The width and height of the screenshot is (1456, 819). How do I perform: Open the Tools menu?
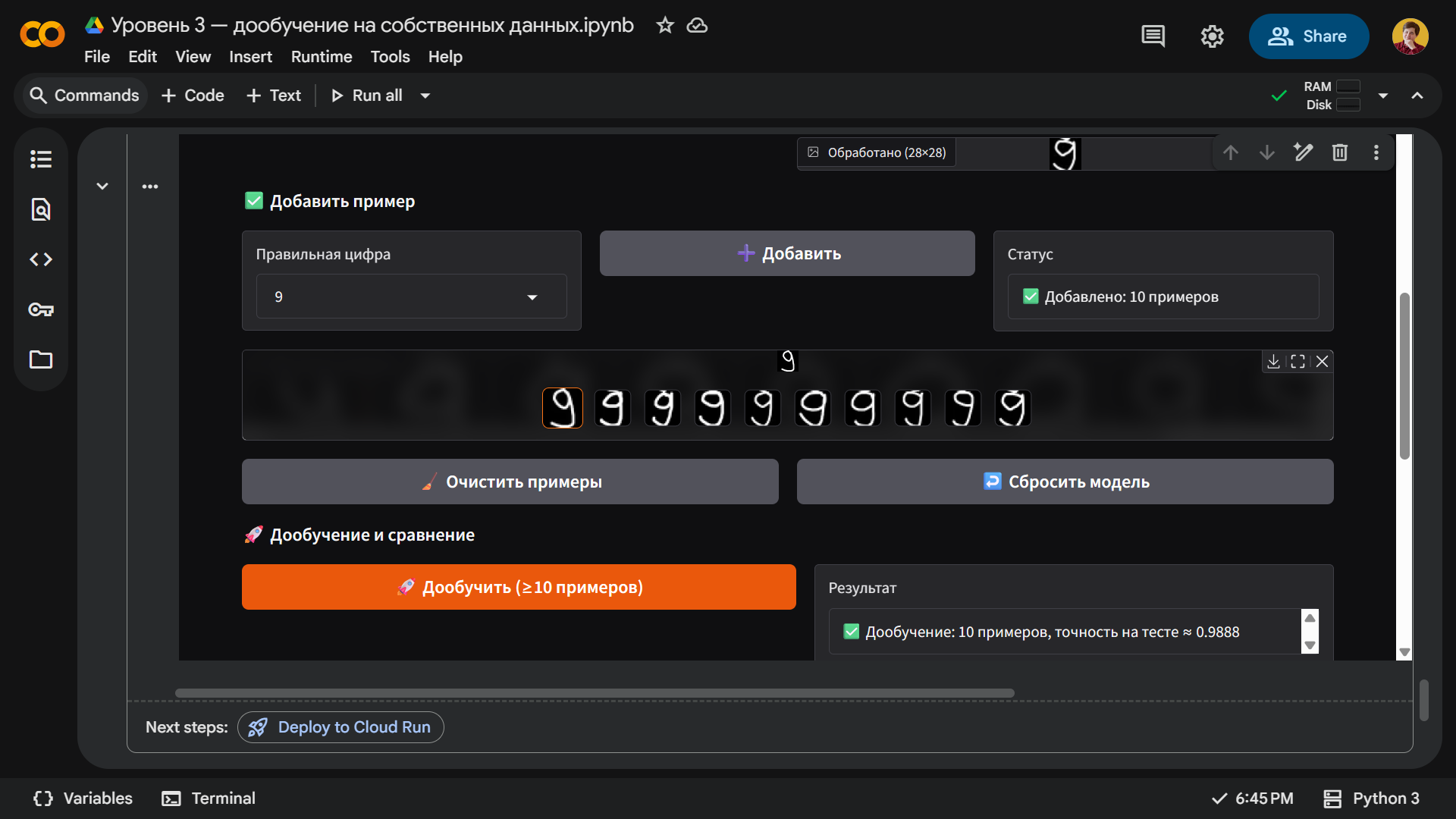(390, 57)
